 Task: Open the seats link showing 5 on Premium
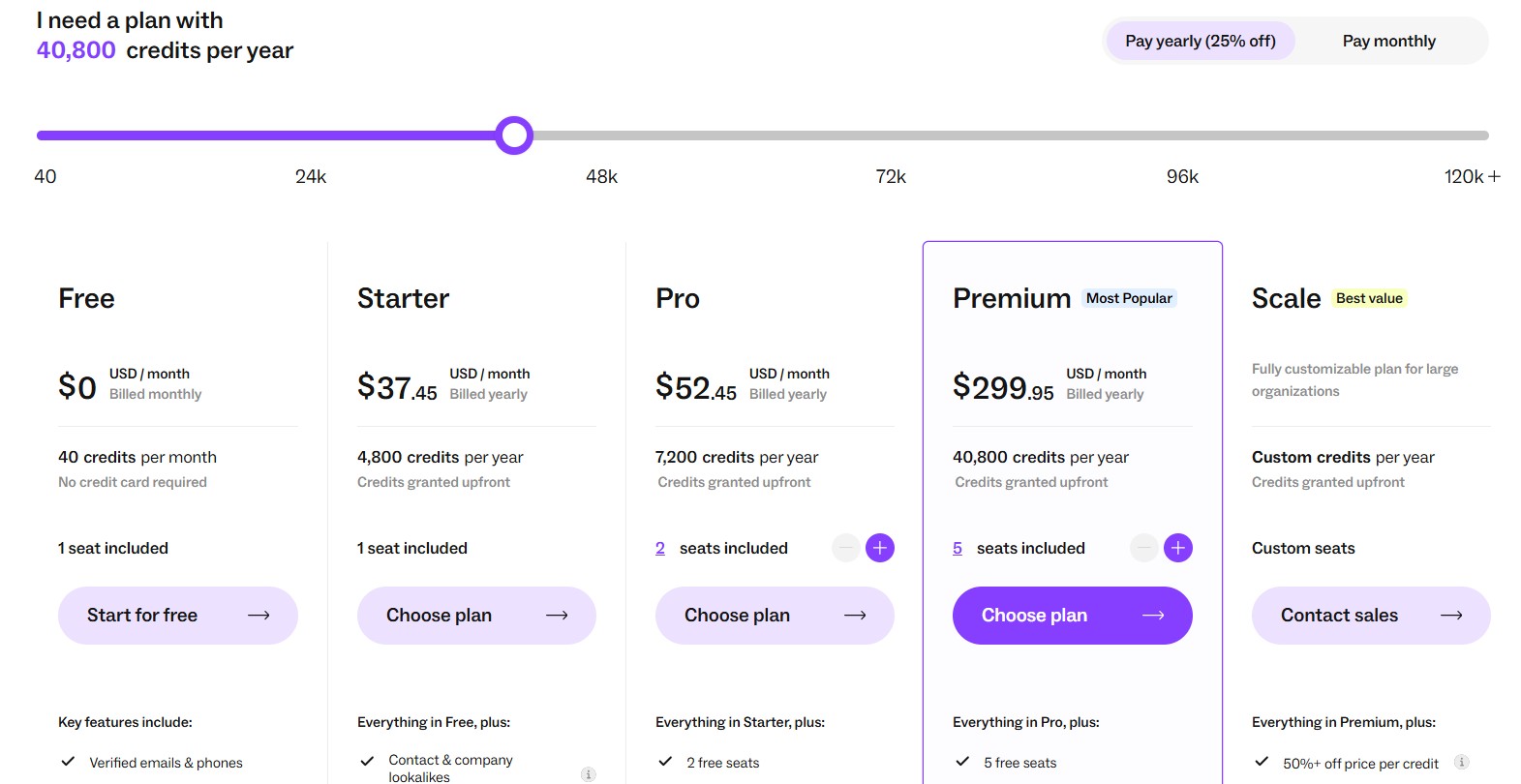[958, 548]
